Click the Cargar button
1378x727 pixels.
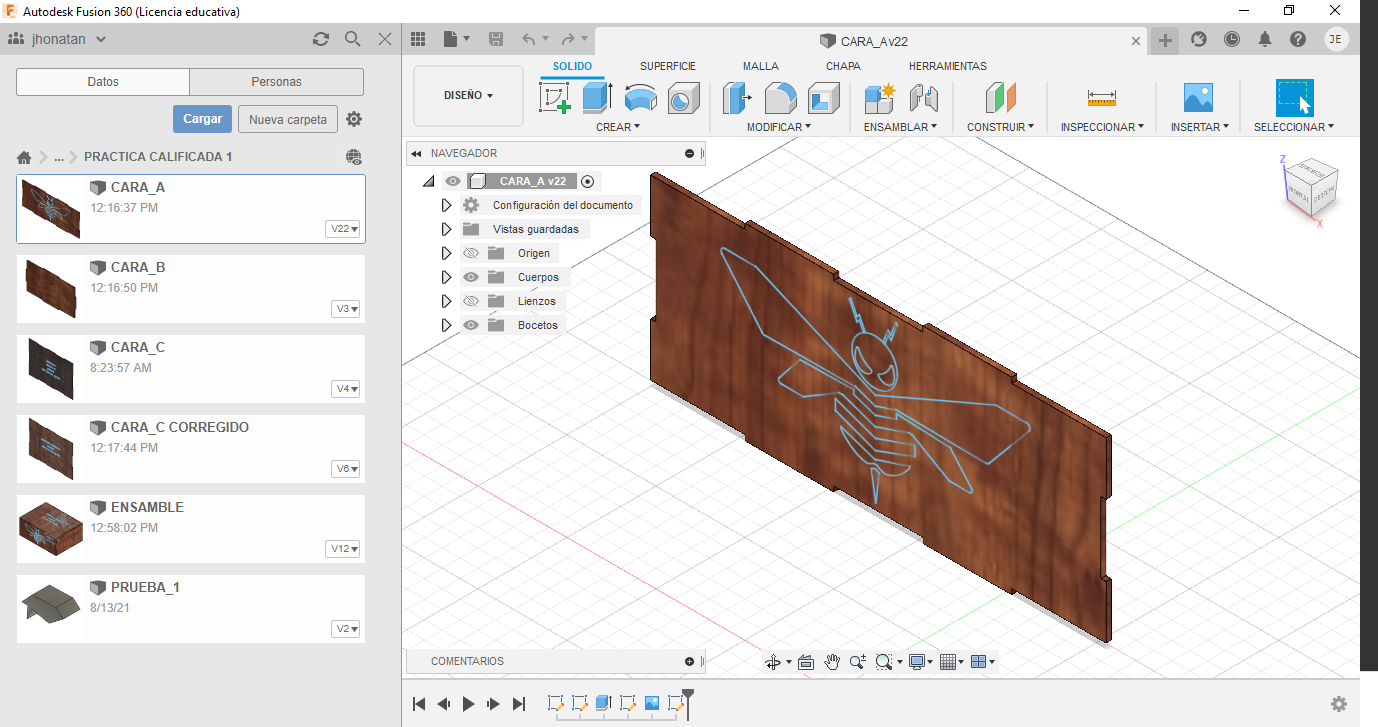202,119
